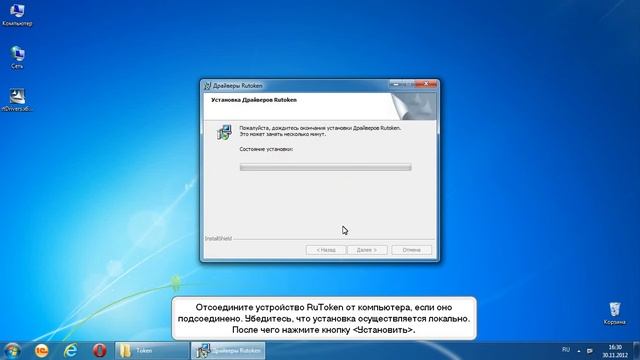Screen dimensions: 640x360
Task: Click the RU language indicator in tray
Action: (566, 350)
